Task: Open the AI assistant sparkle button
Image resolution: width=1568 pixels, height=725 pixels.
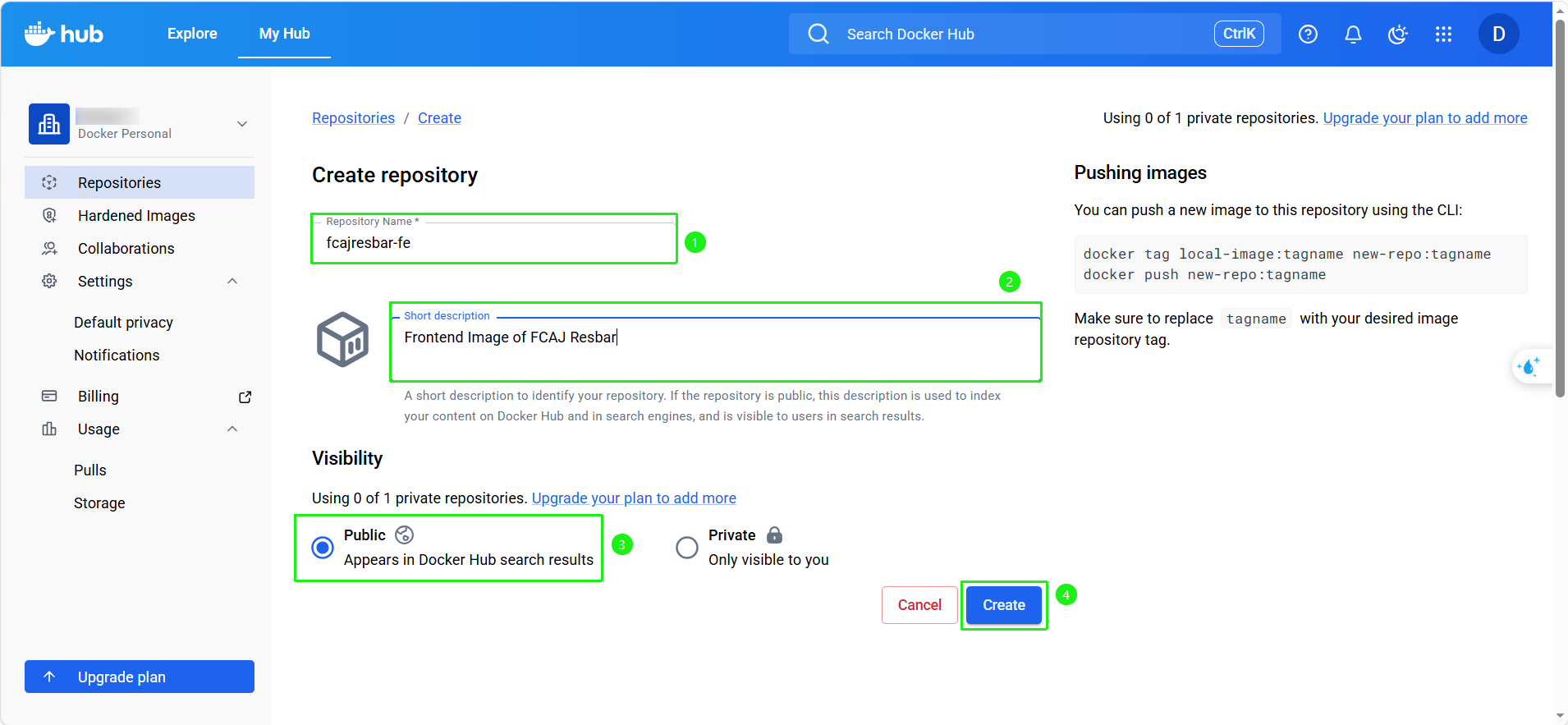Action: point(1529,366)
